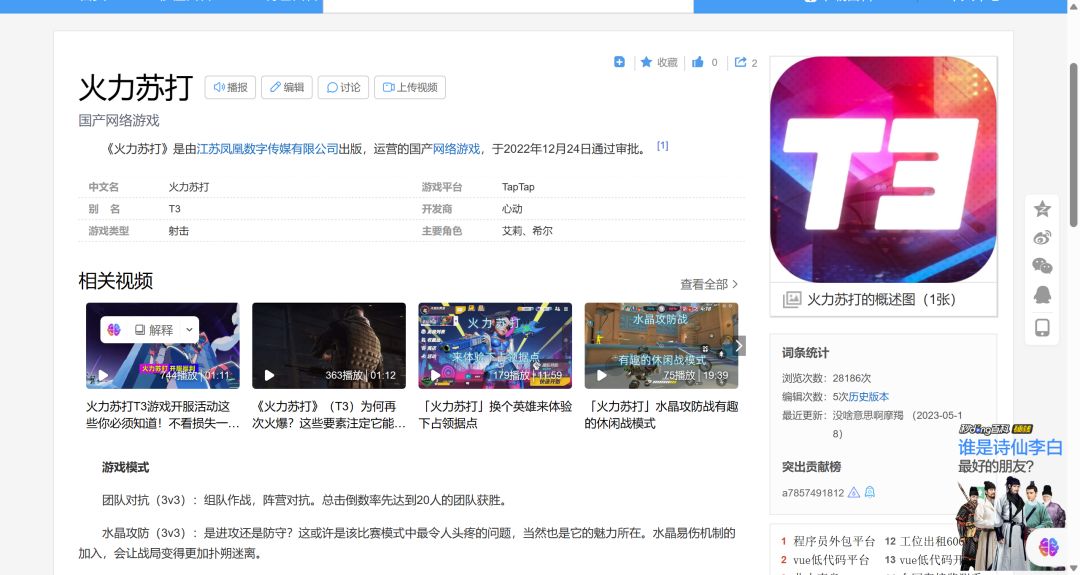Click the speaker icon in the 播报 button
The width and height of the screenshot is (1080, 575).
click(x=219, y=87)
